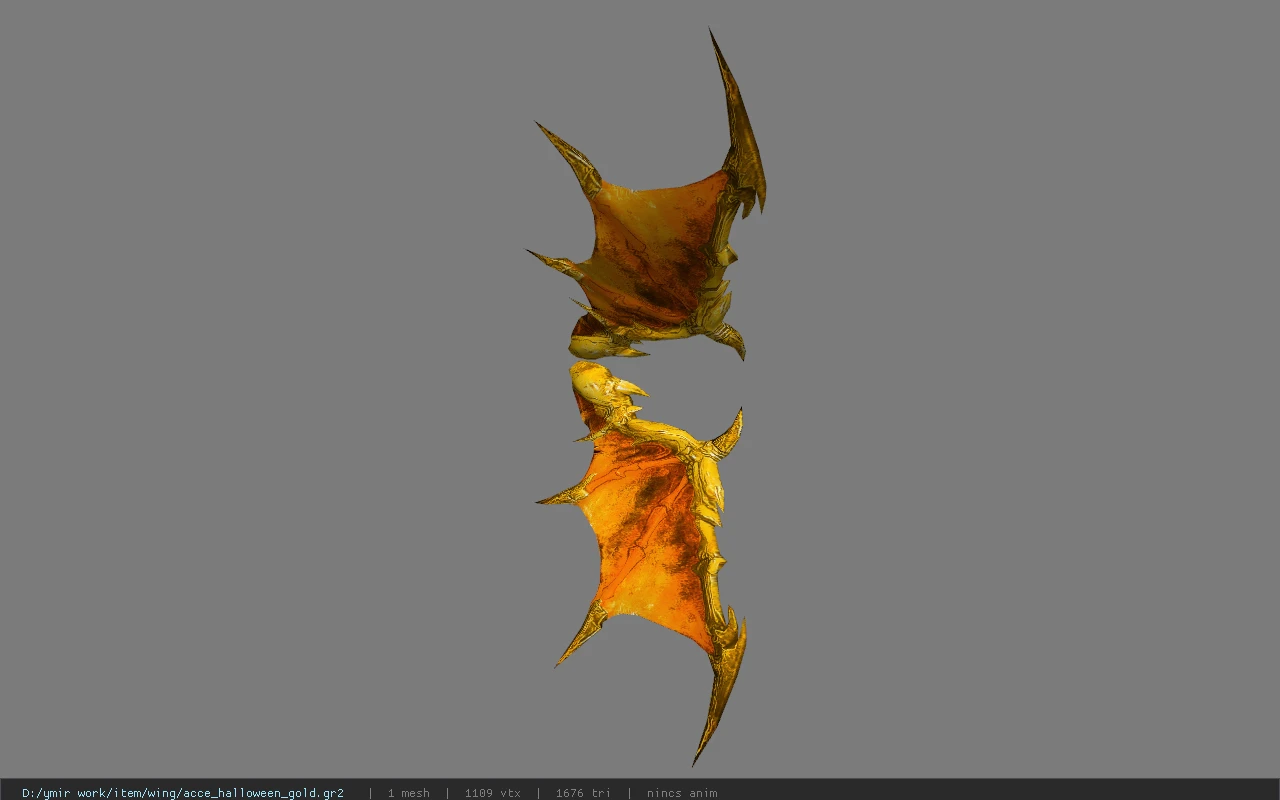Click the '1676 tri' triangle count

(583, 793)
